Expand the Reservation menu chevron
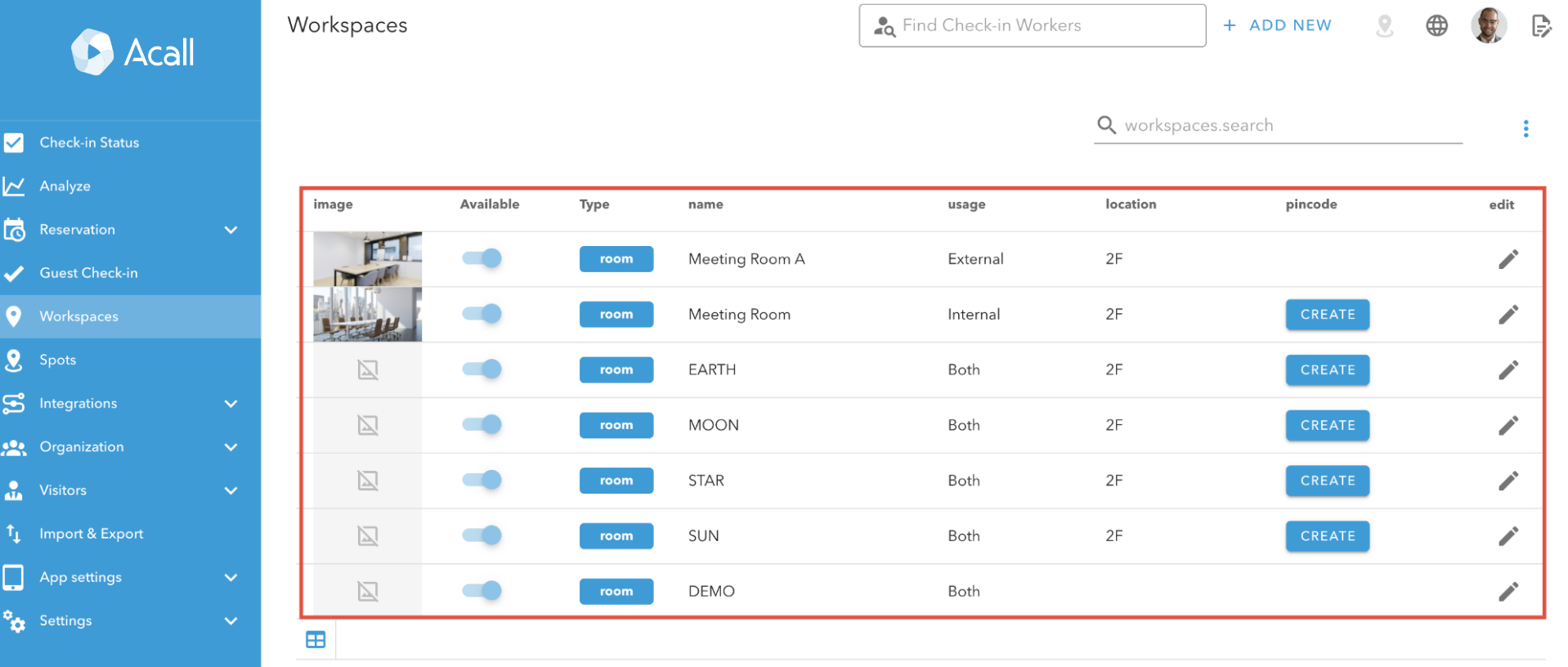The width and height of the screenshot is (1568, 667). click(x=231, y=231)
